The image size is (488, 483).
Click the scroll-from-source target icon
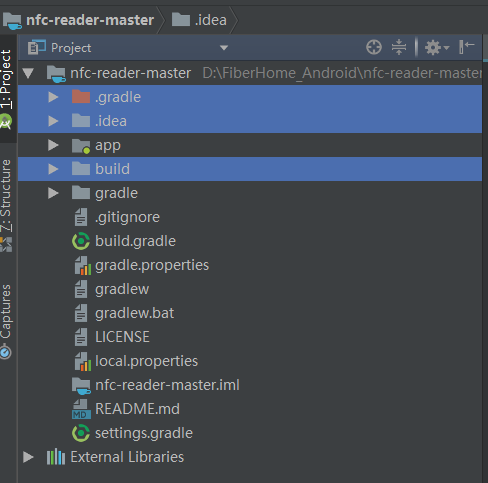(374, 47)
